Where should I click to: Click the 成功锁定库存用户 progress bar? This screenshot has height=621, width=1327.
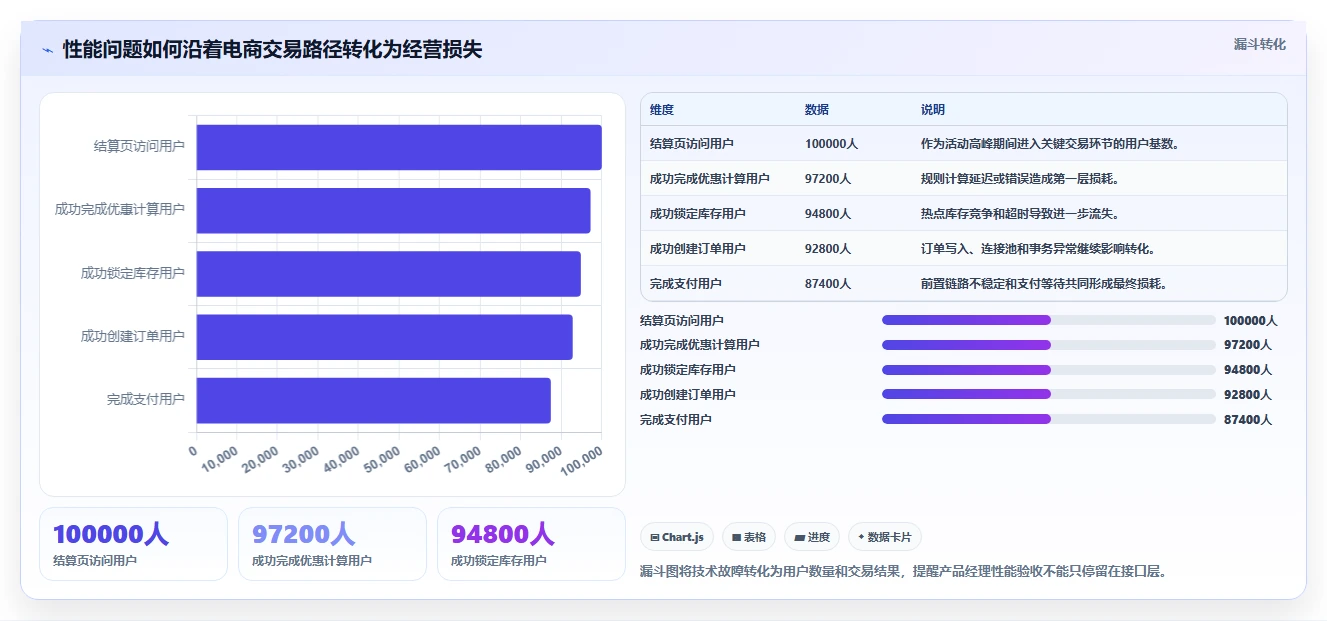pyautogui.click(x=1049, y=369)
